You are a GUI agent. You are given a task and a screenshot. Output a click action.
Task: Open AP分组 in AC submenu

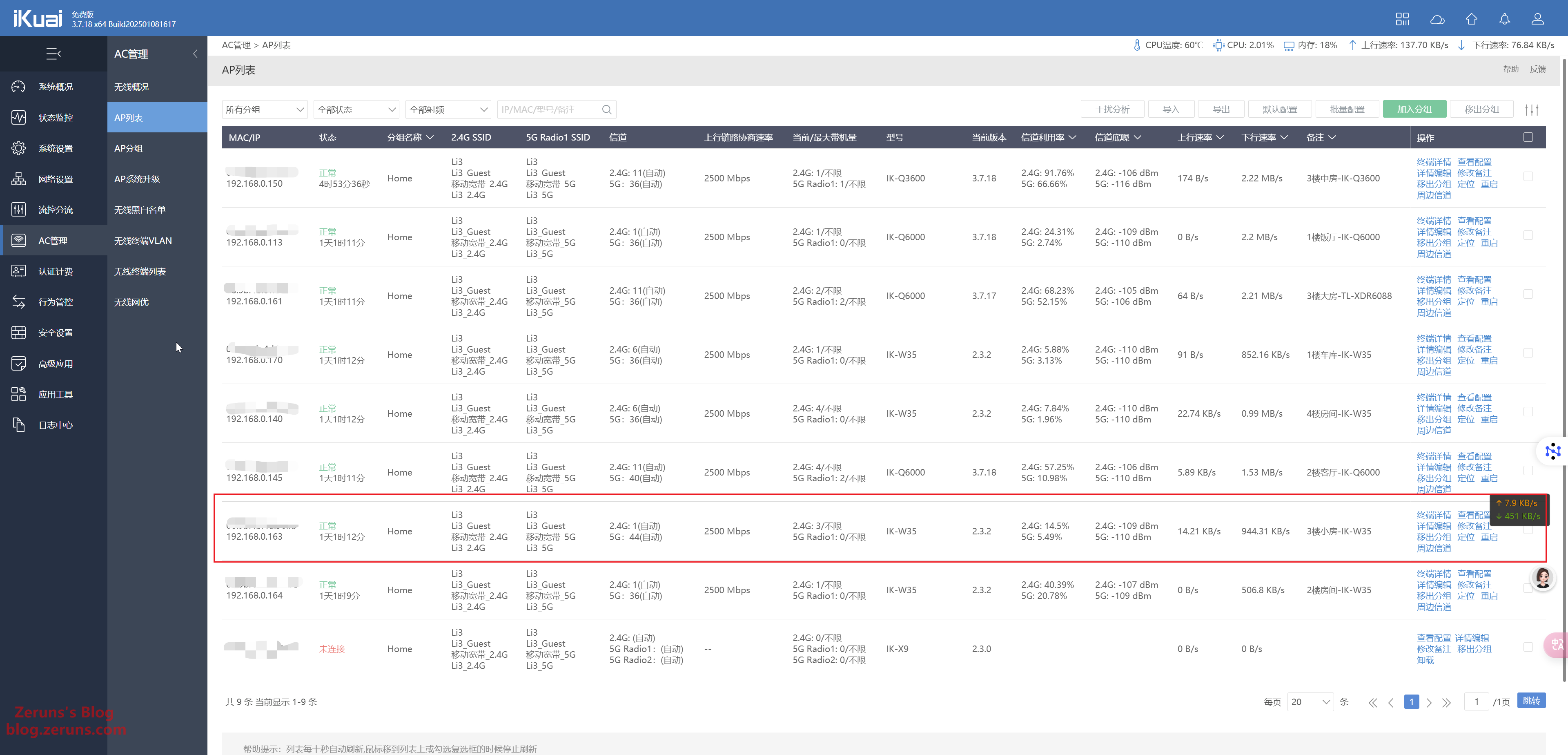click(129, 148)
